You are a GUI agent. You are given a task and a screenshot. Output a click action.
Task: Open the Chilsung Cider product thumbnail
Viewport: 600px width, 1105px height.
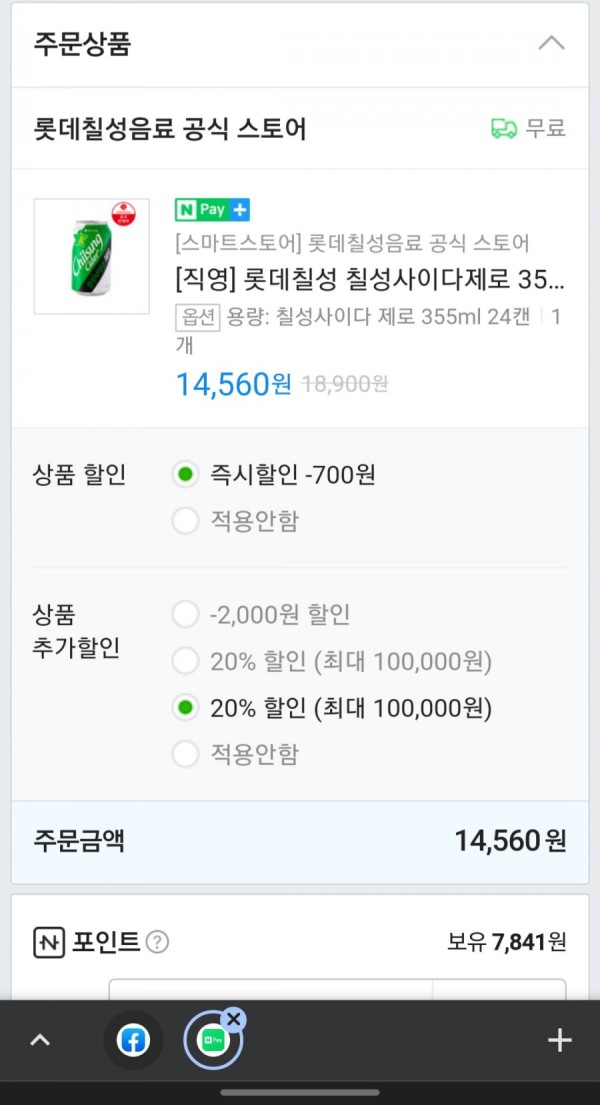[92, 257]
